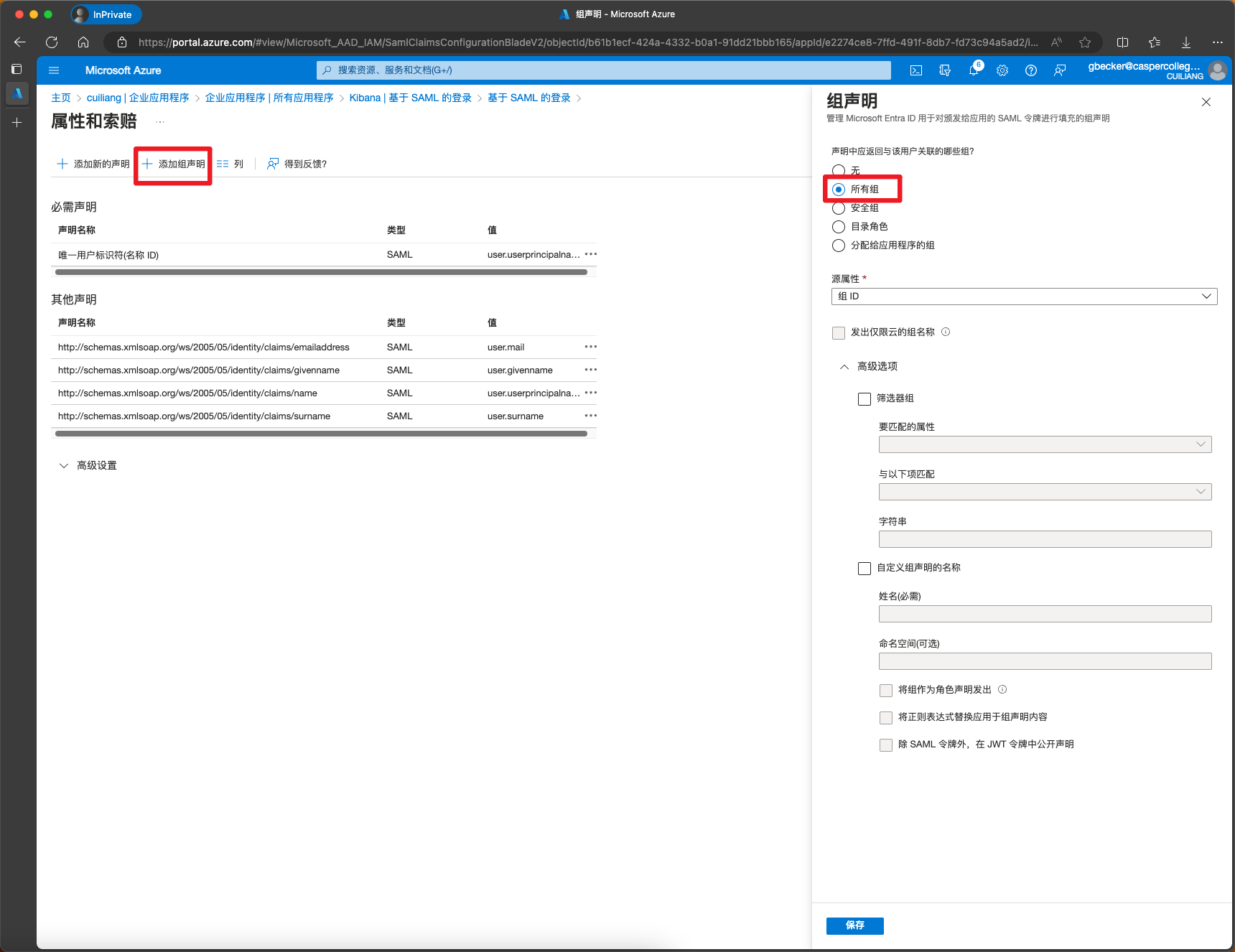Click the 字符串 input field
Viewport: 1235px width, 952px height.
(x=1045, y=539)
